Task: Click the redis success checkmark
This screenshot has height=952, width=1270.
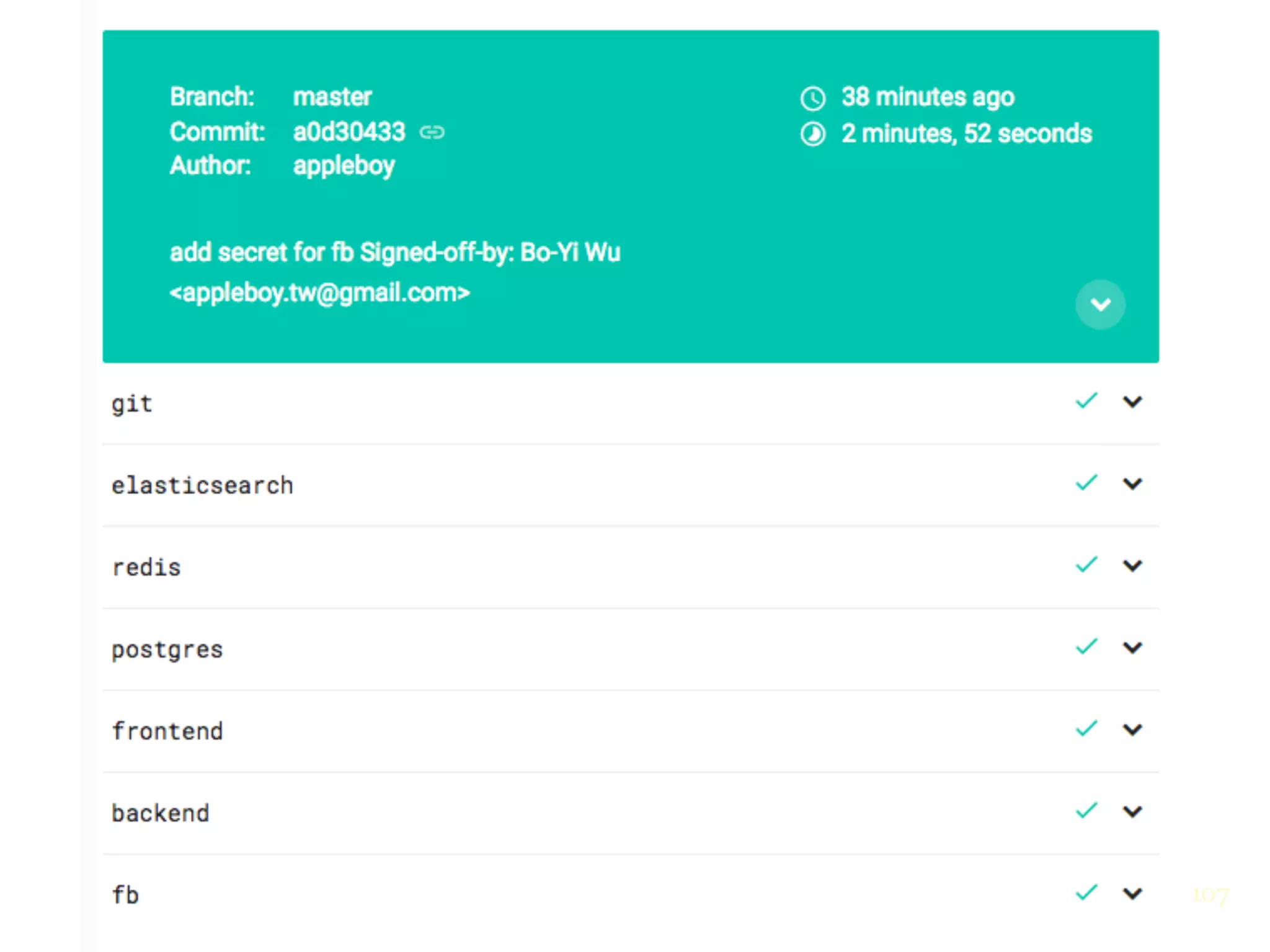Action: pos(1086,565)
